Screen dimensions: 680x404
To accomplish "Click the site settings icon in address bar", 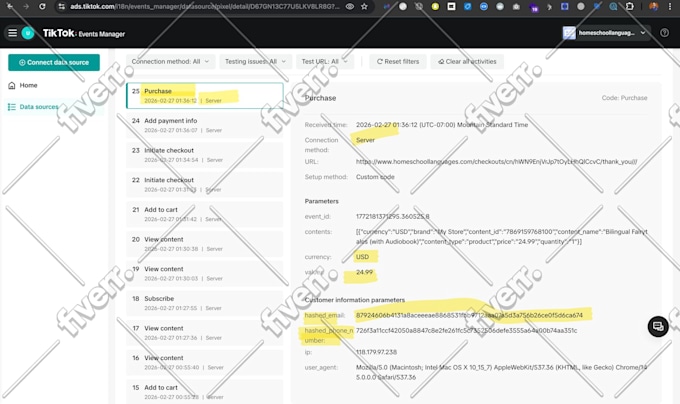I will 62,7.
